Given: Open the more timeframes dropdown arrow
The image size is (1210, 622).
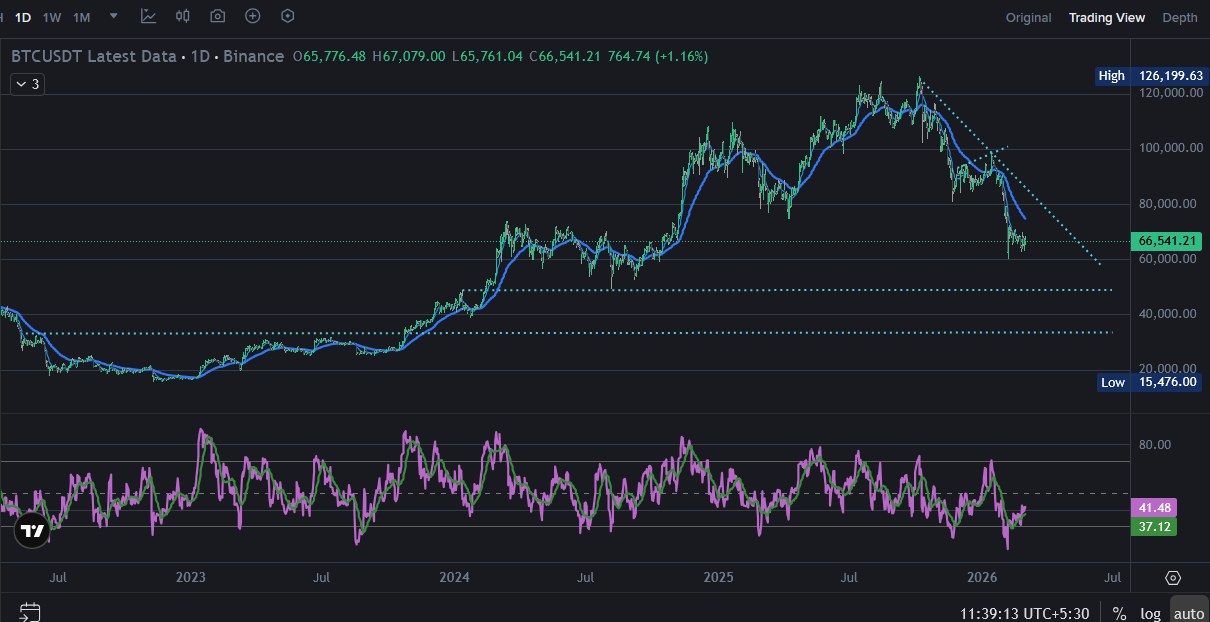Looking at the screenshot, I should (114, 16).
